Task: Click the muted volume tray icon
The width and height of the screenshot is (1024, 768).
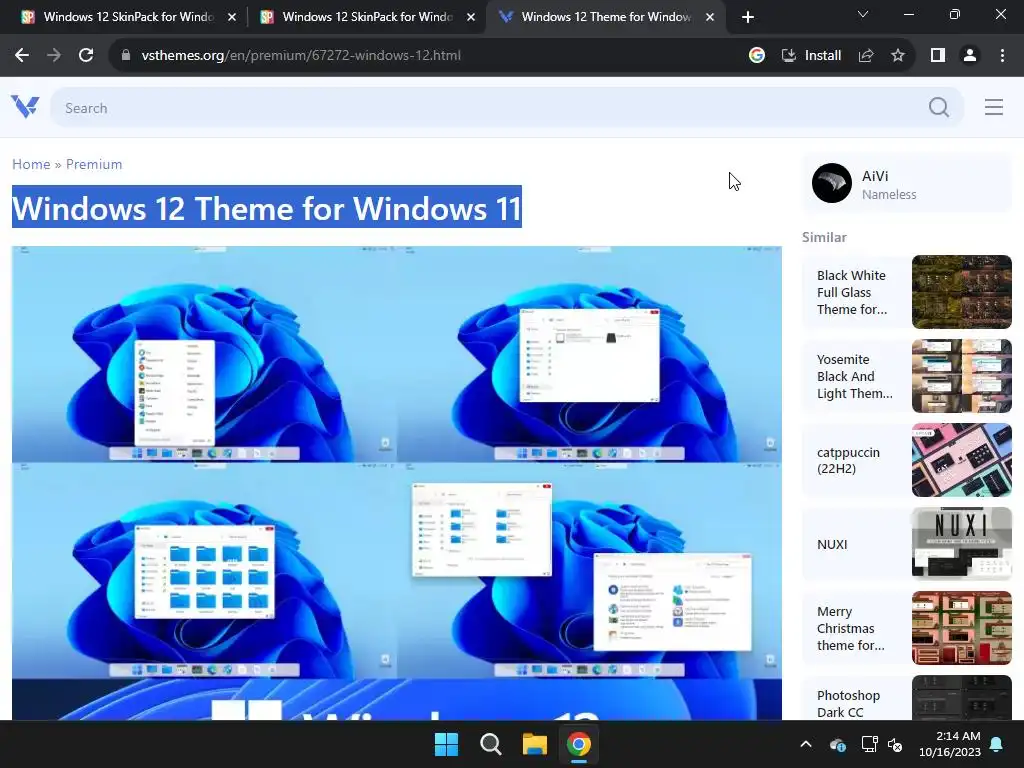Action: tap(895, 744)
